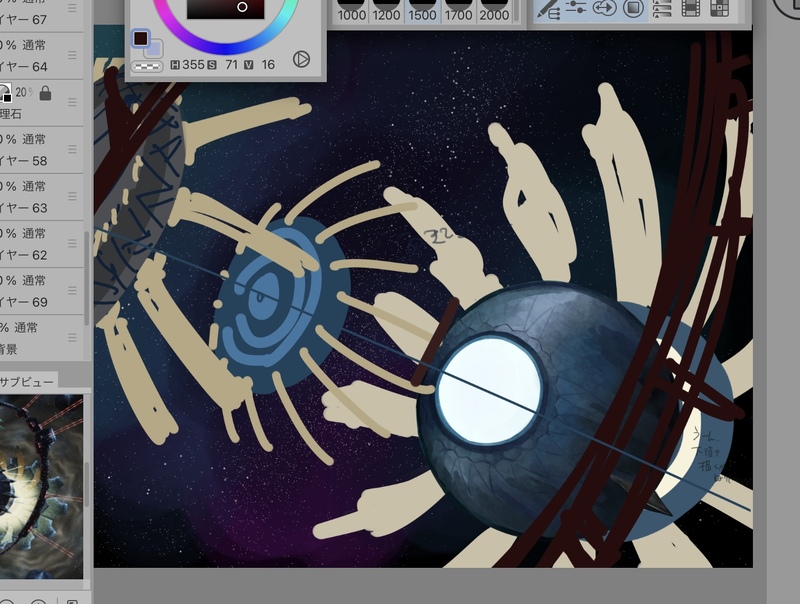Select layer レイヤー 69
This screenshot has height=604, width=800.
(41, 291)
